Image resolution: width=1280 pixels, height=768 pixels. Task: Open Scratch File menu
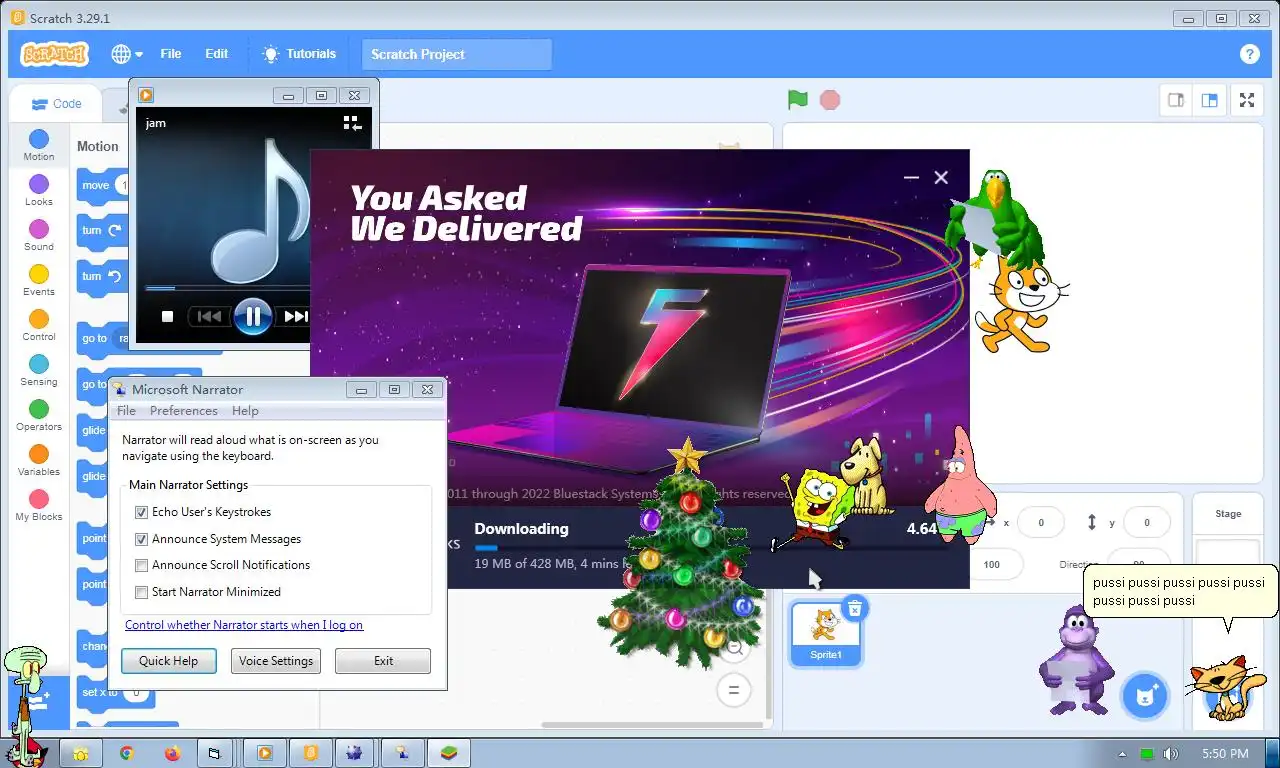171,54
